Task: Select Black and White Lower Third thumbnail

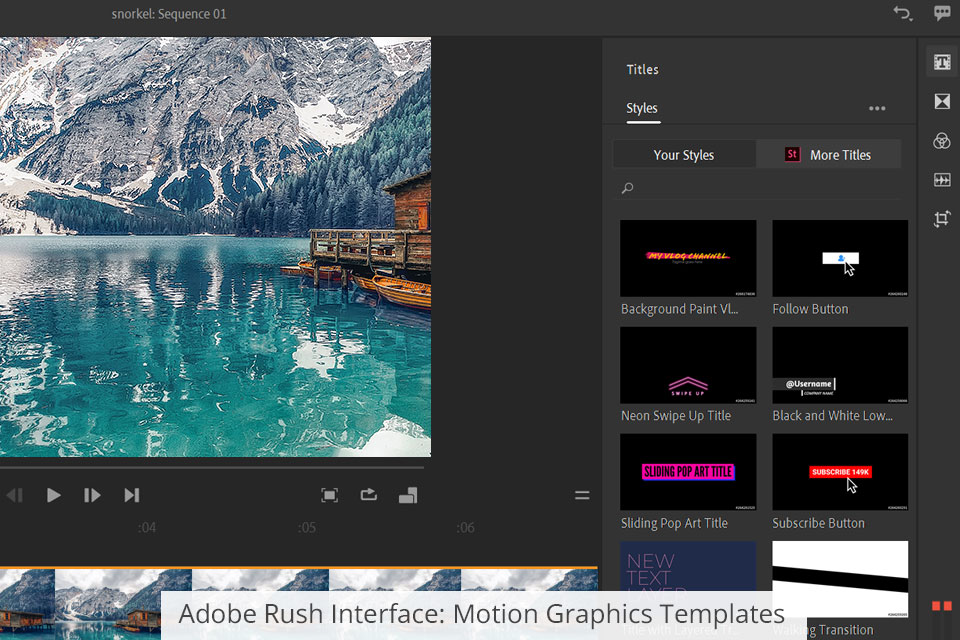Action: [840, 365]
